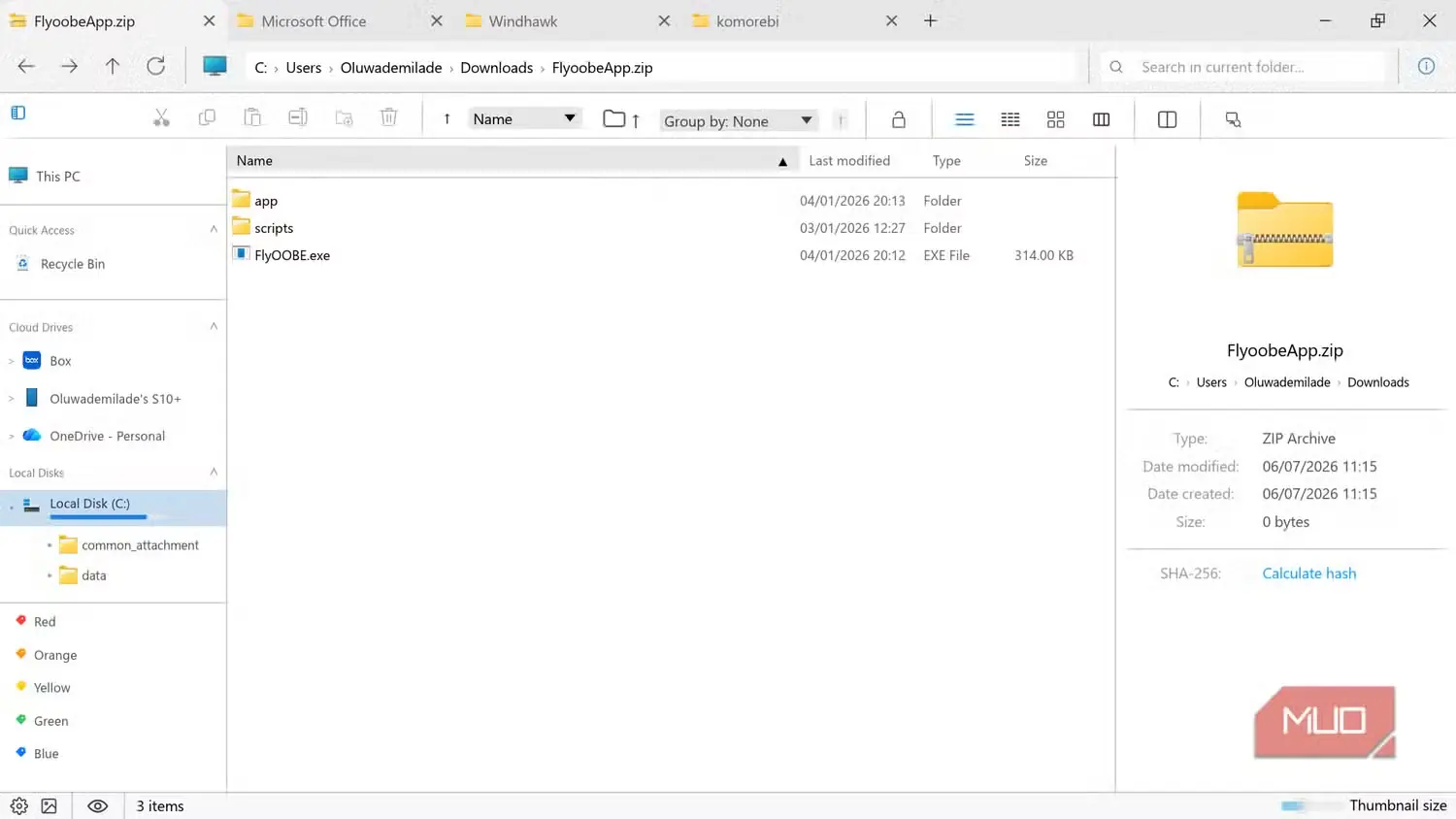Add a new tab with plus button
Image resolution: width=1456 pixels, height=819 pixels.
[x=930, y=20]
